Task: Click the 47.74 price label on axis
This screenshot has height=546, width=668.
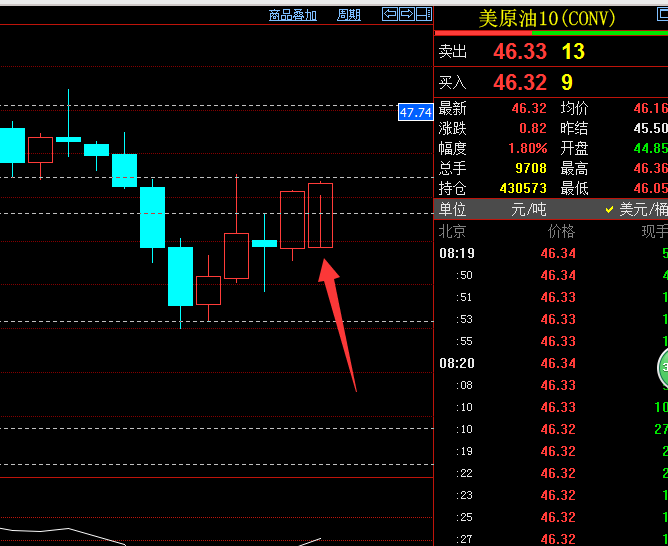Action: (x=415, y=112)
